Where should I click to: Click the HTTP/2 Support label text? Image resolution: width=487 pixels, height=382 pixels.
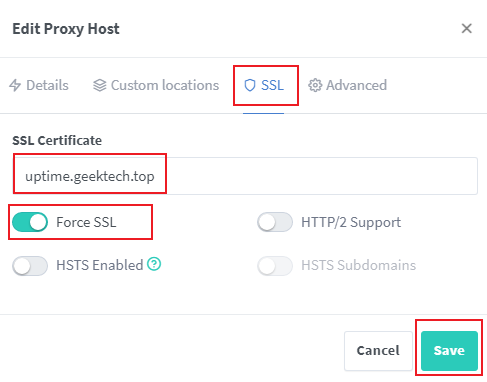coord(351,222)
